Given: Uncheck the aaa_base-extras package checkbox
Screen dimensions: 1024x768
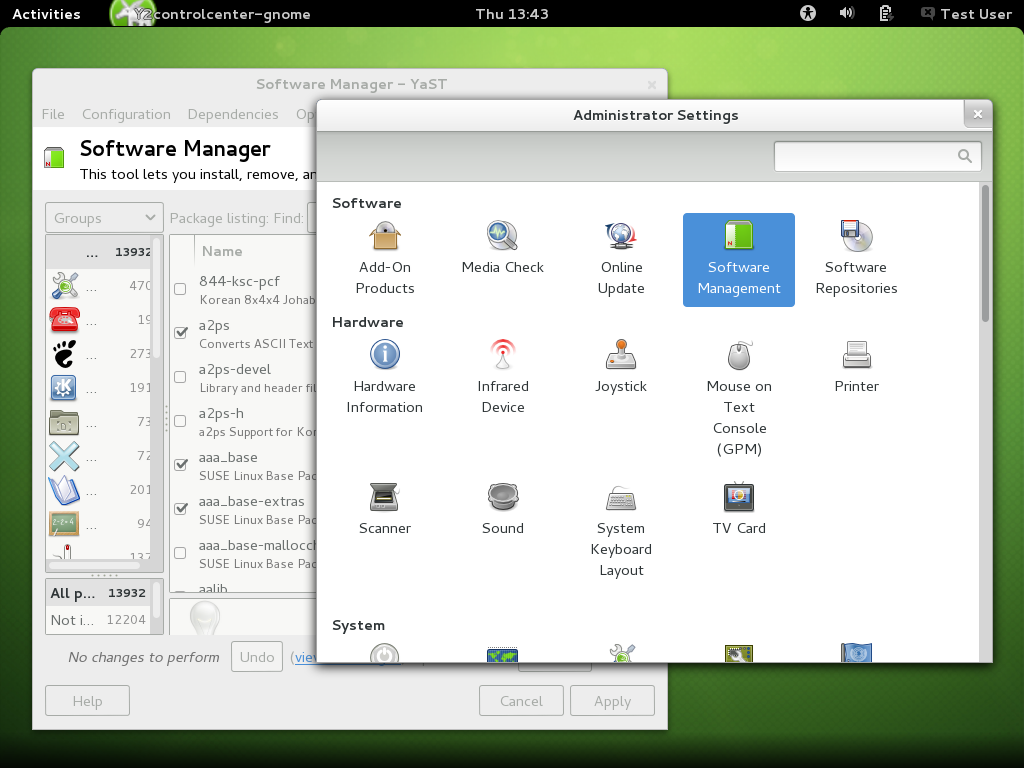Looking at the screenshot, I should click(181, 508).
